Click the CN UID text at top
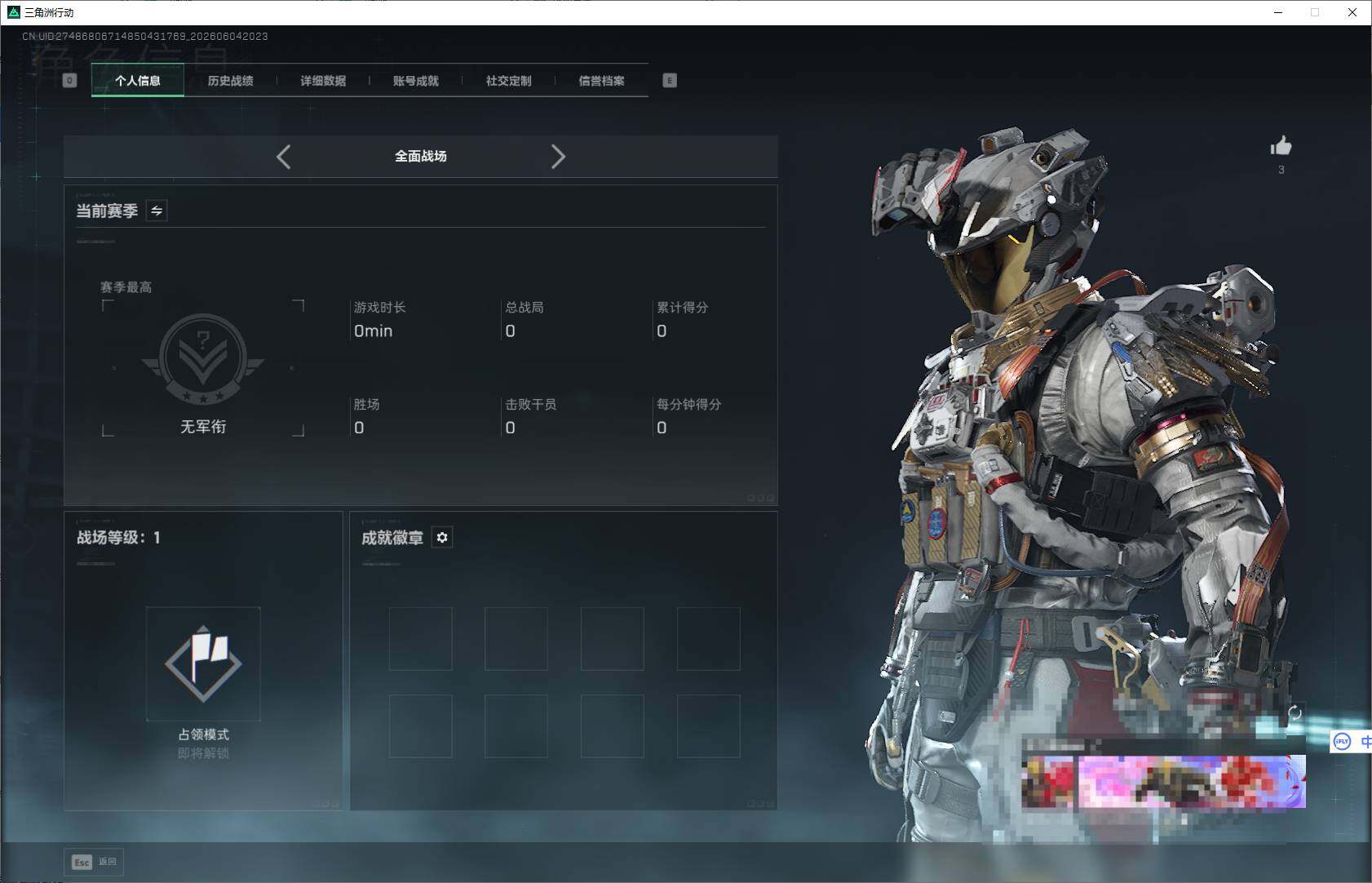The height and width of the screenshot is (883, 1372). click(145, 36)
